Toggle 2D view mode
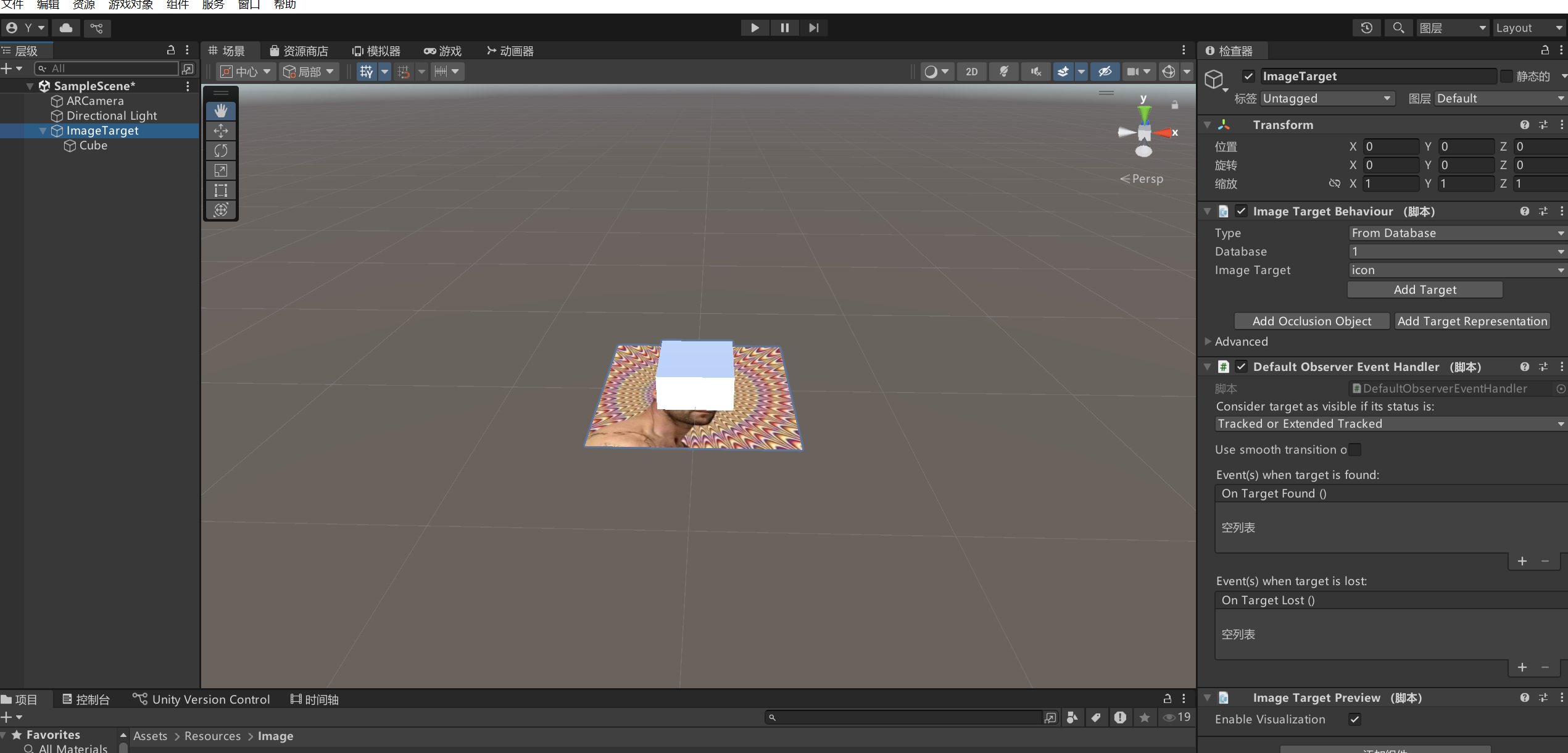Viewport: 1568px width, 753px height. [x=971, y=72]
